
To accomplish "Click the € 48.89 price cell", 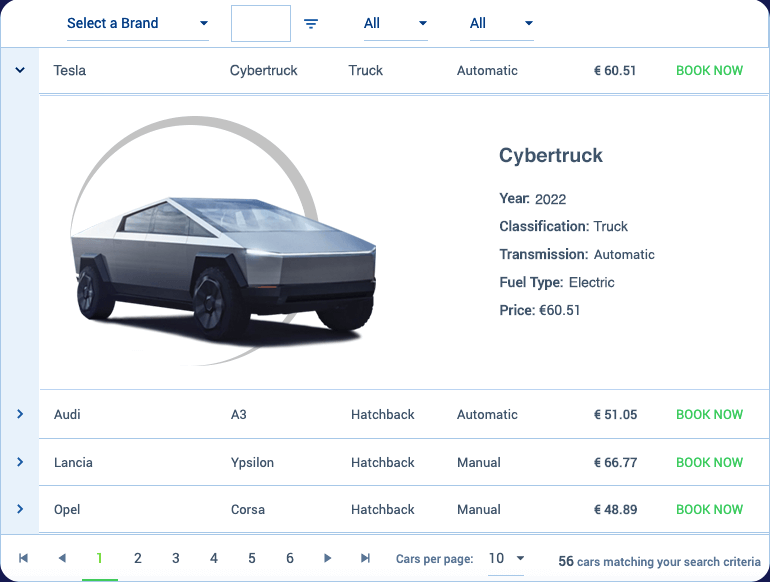I will 615,510.
